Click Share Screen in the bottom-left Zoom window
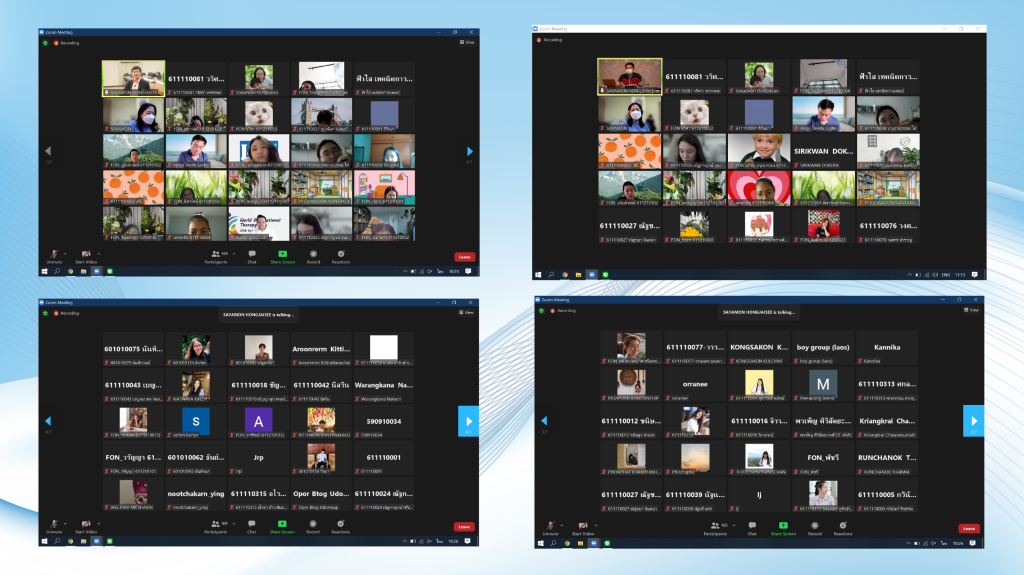Image resolution: width=1024 pixels, height=575 pixels. [x=283, y=527]
